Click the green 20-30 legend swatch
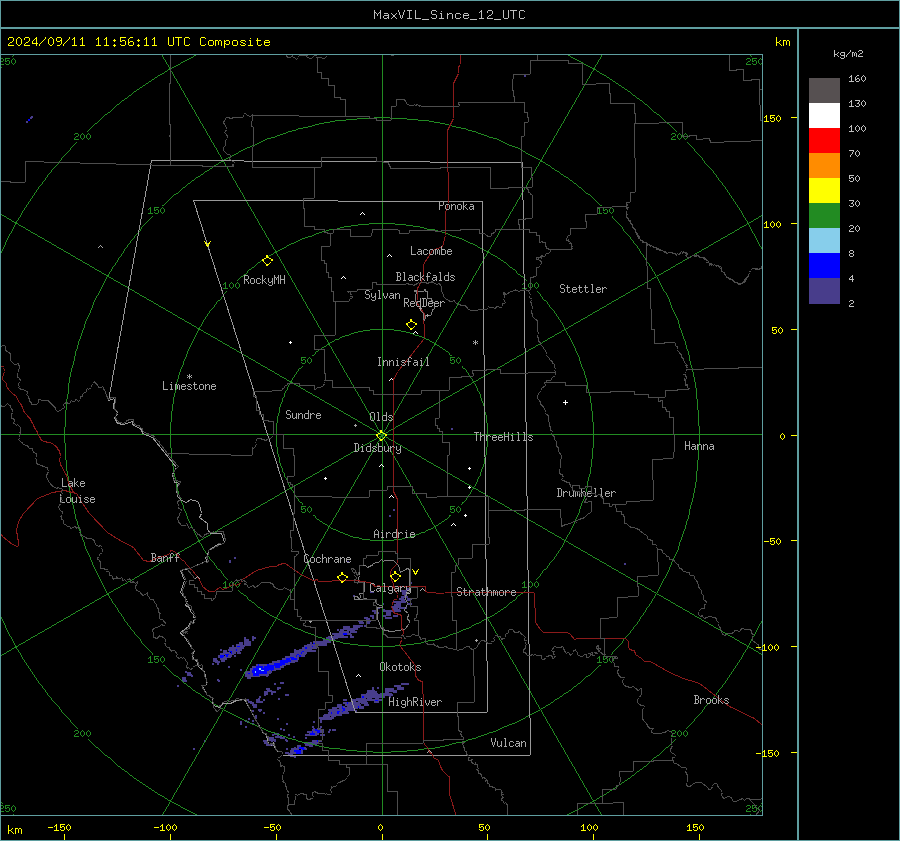The width and height of the screenshot is (900, 841). [x=824, y=215]
